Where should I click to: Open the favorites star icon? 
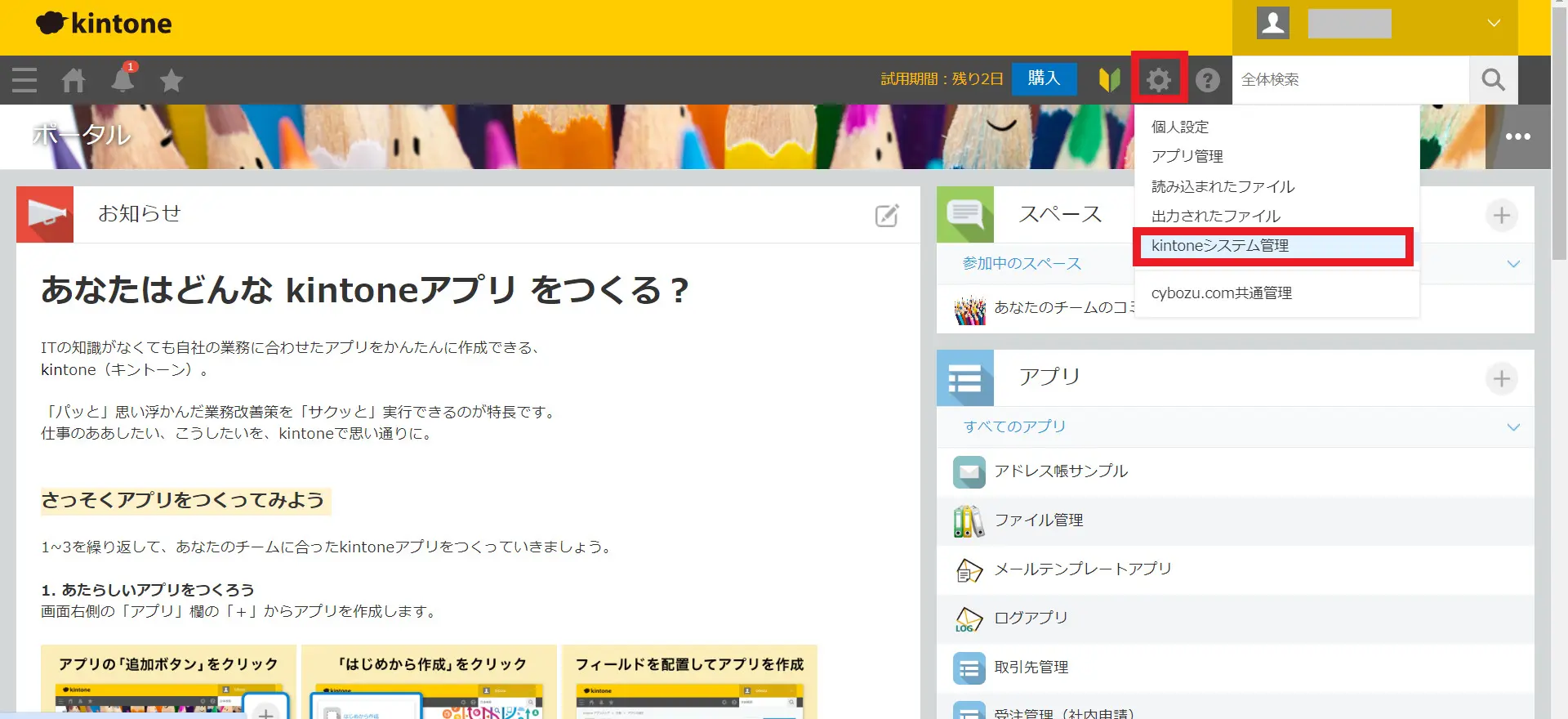click(171, 80)
